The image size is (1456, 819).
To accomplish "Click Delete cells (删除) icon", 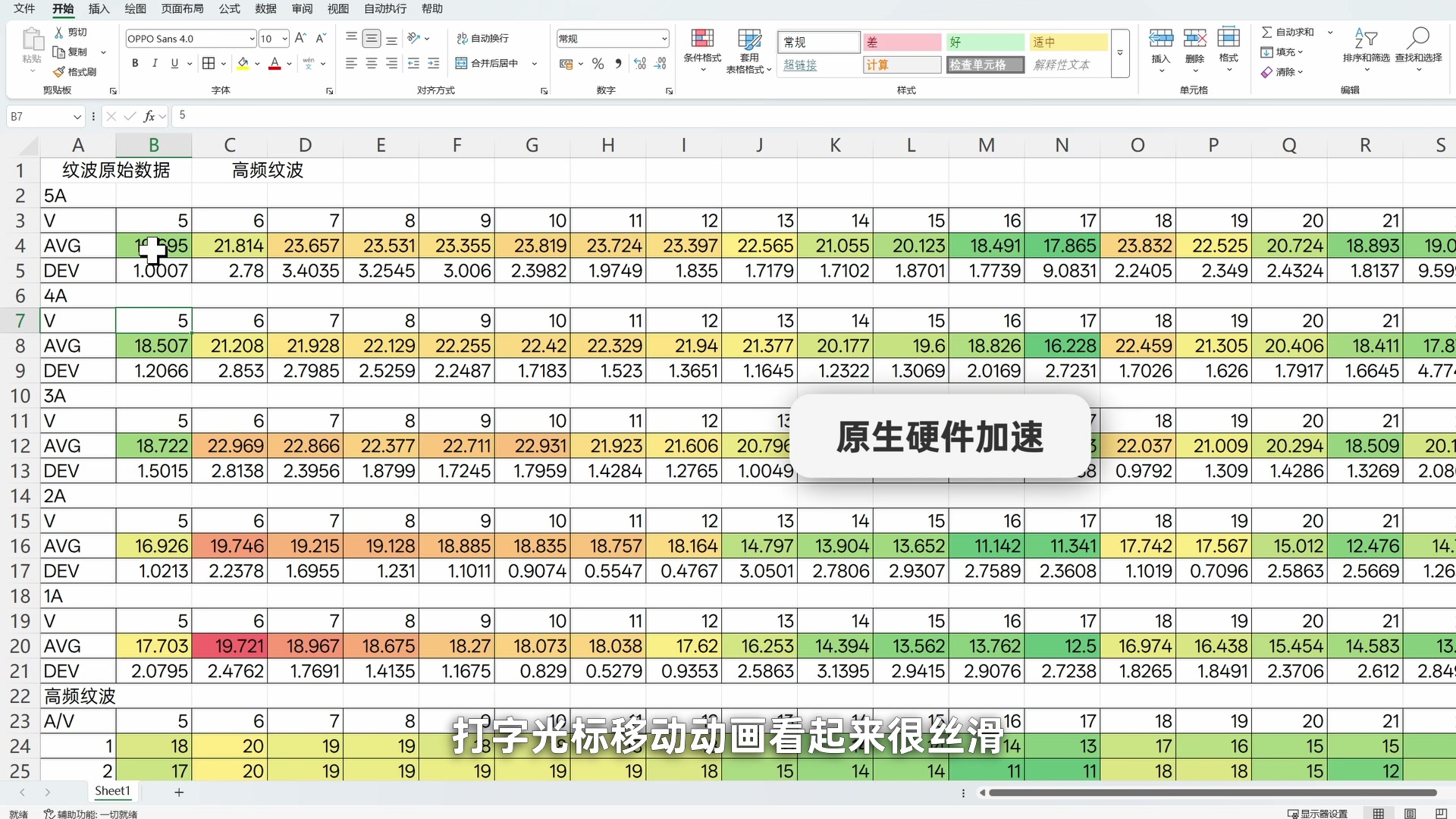I will pyautogui.click(x=1195, y=38).
